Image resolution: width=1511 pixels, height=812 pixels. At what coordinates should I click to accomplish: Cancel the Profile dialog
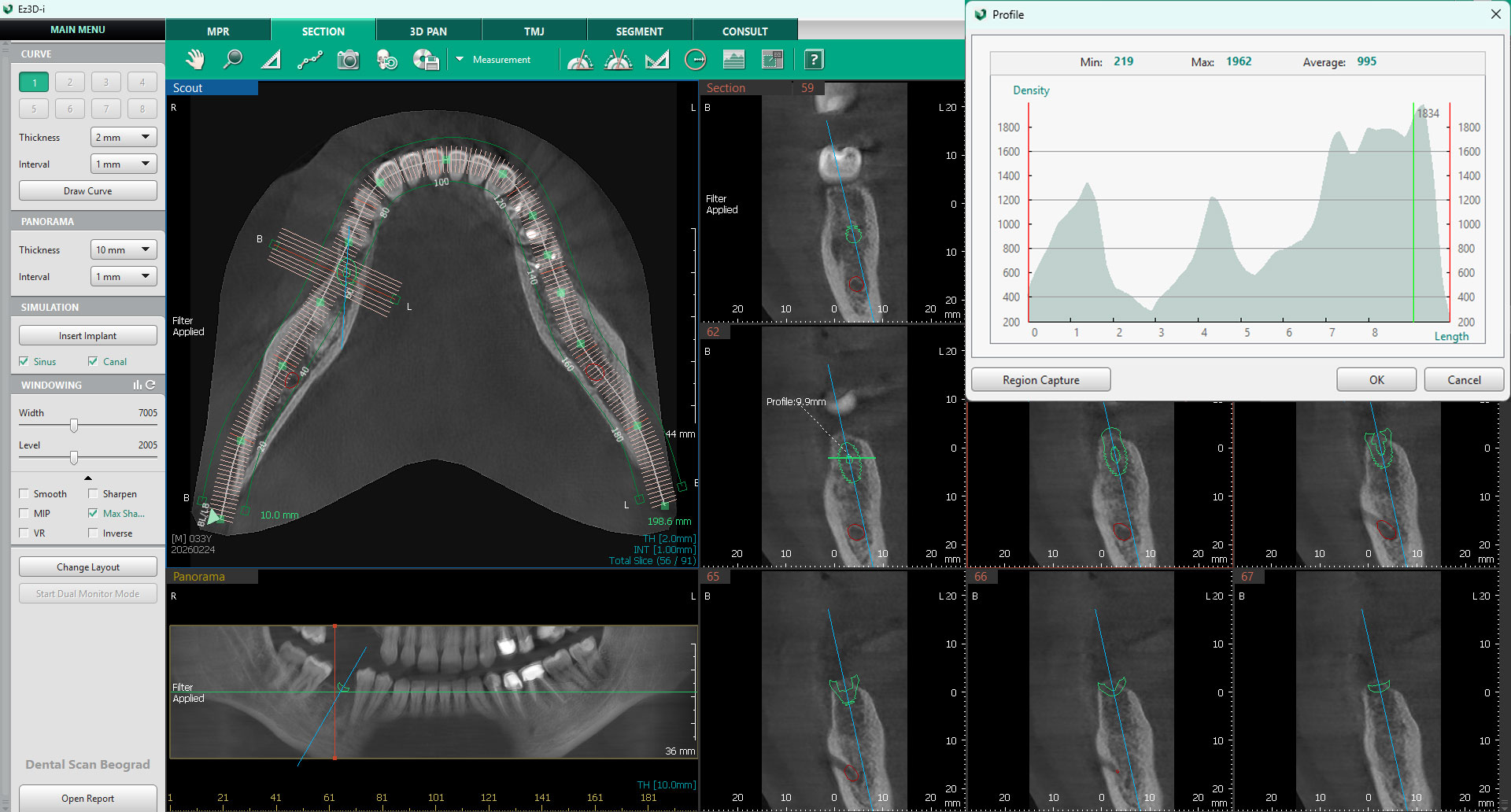pos(1464,379)
